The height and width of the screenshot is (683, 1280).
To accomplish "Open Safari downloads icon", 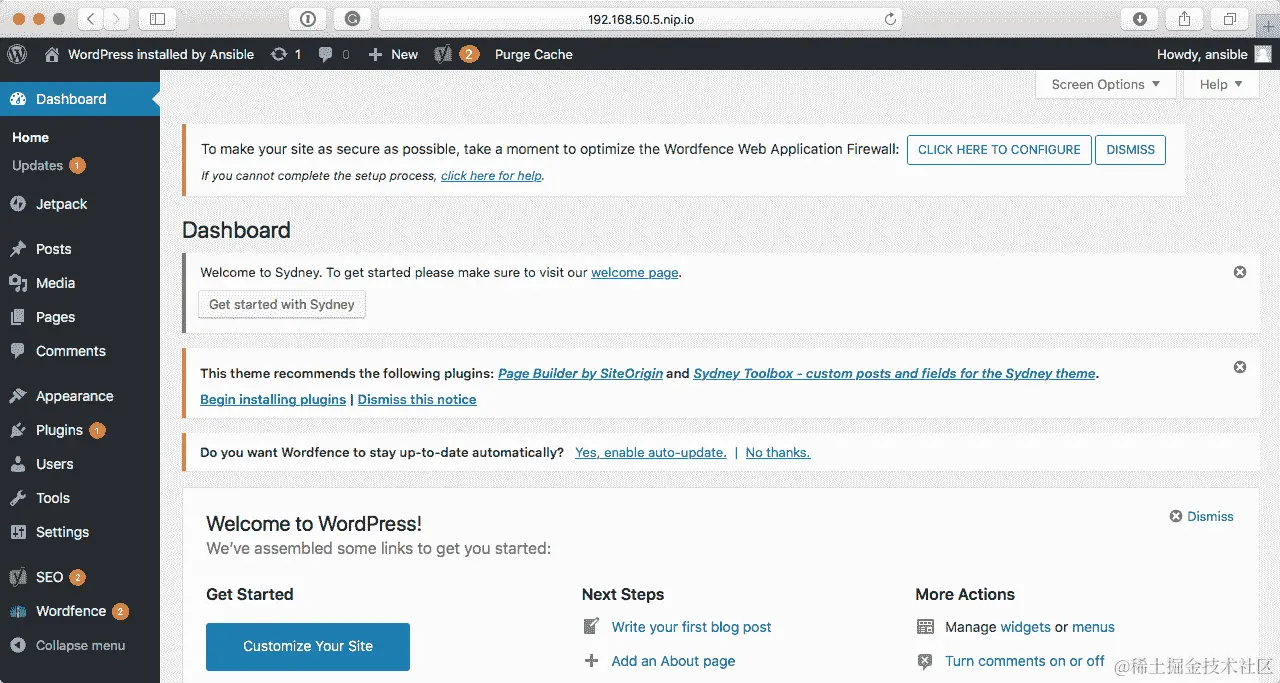I will [1140, 19].
